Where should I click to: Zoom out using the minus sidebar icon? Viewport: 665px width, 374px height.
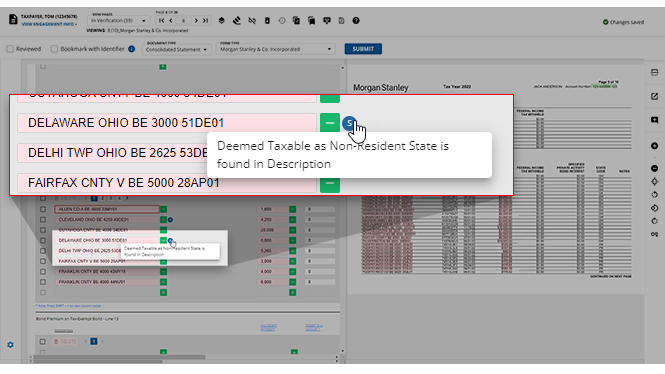[x=654, y=168]
